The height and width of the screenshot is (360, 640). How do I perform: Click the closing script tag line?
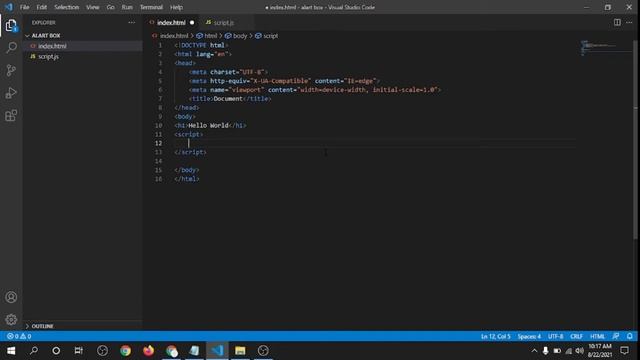point(190,152)
